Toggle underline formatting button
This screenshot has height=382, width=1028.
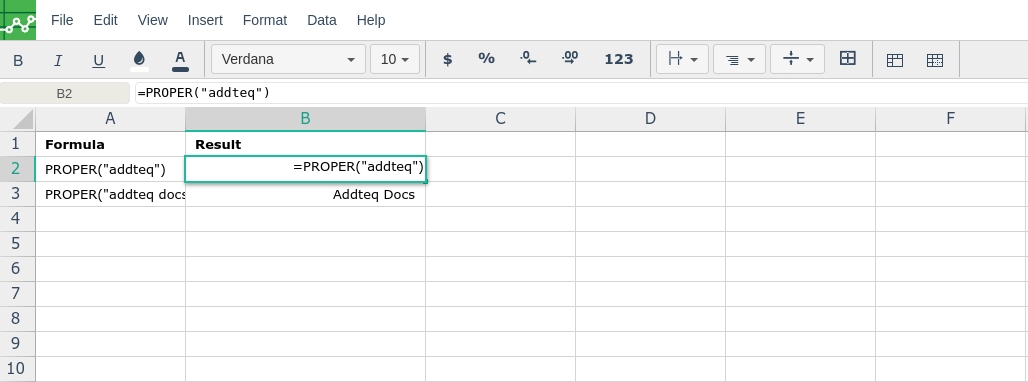pyautogui.click(x=98, y=60)
